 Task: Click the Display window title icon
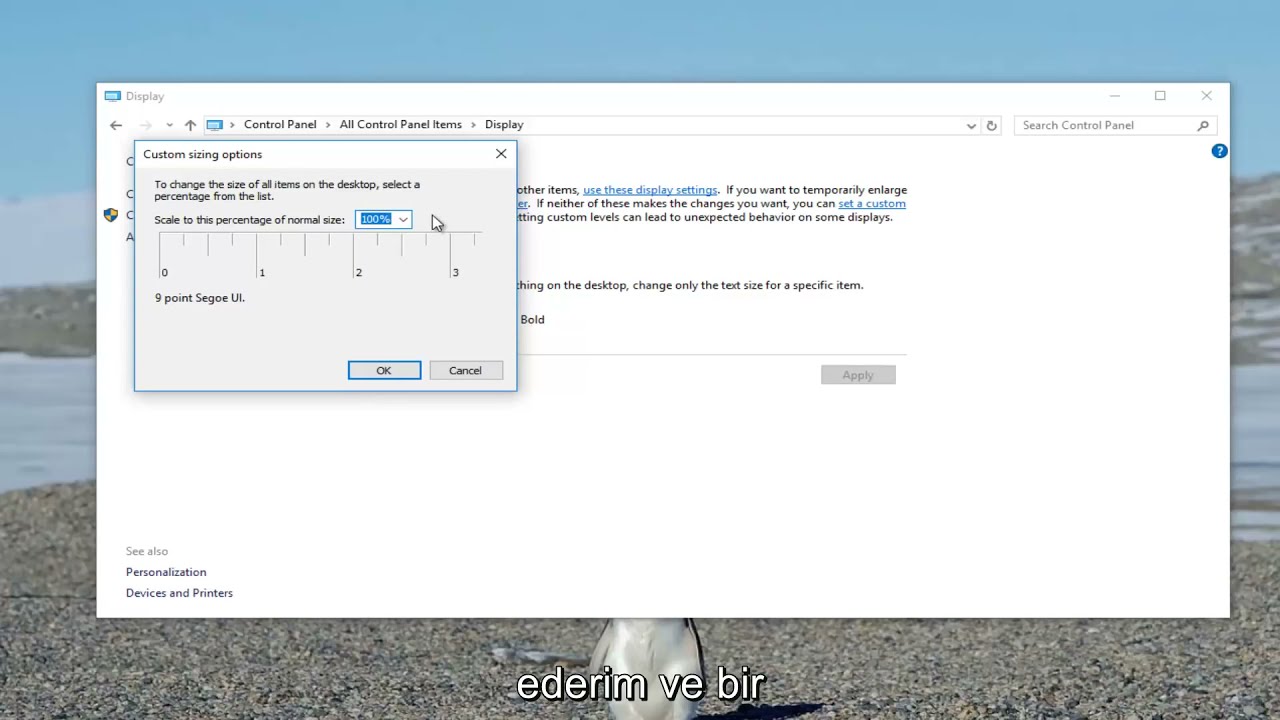point(113,96)
